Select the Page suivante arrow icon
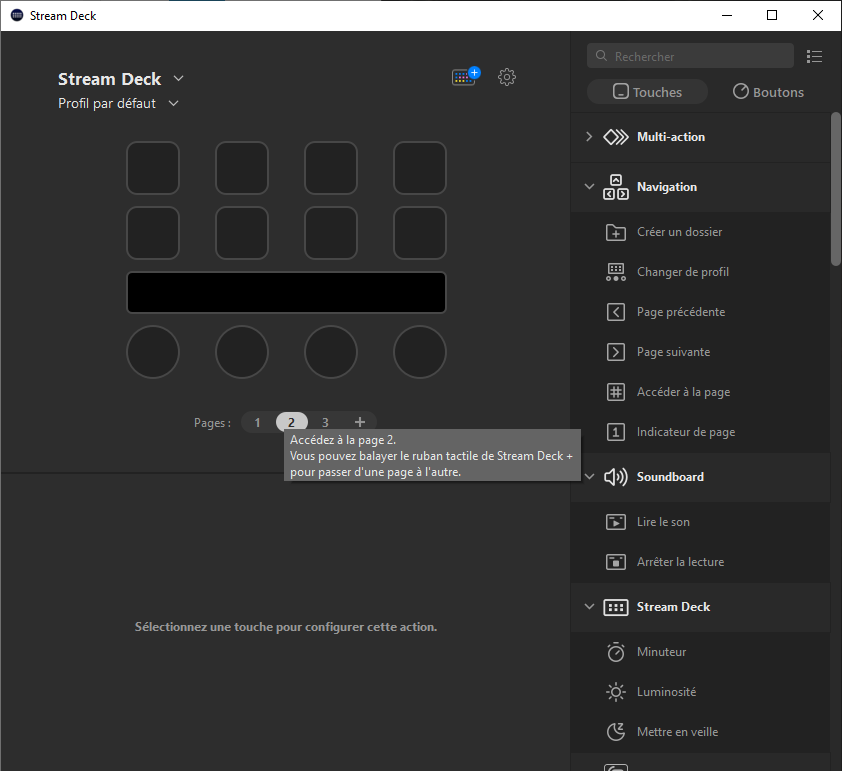Viewport: 842px width, 771px height. 616,352
